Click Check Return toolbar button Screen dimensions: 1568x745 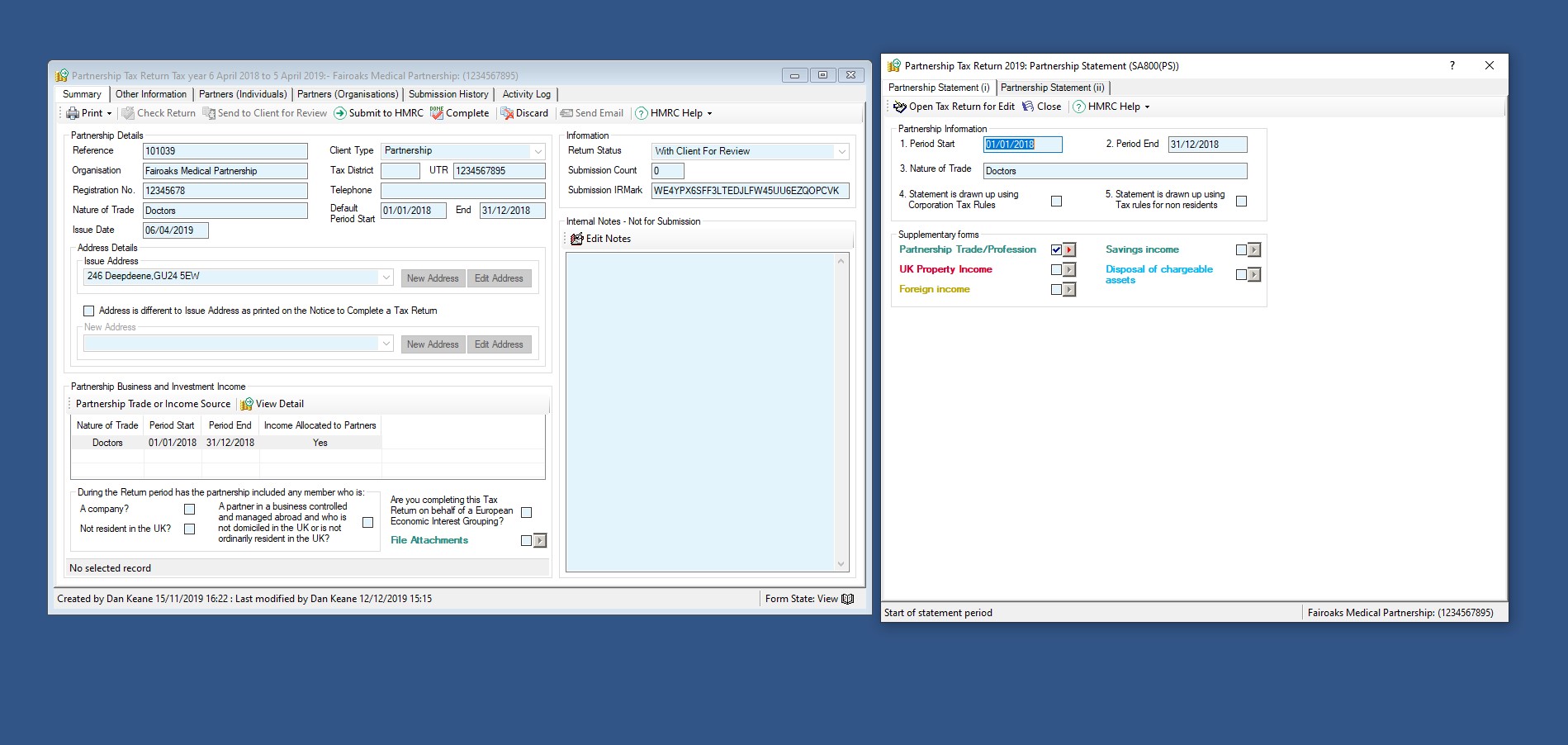(x=159, y=113)
